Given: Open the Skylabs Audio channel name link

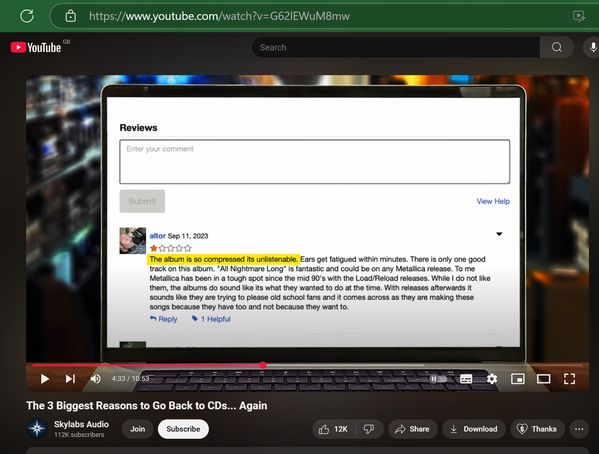Looking at the screenshot, I should coord(81,424).
